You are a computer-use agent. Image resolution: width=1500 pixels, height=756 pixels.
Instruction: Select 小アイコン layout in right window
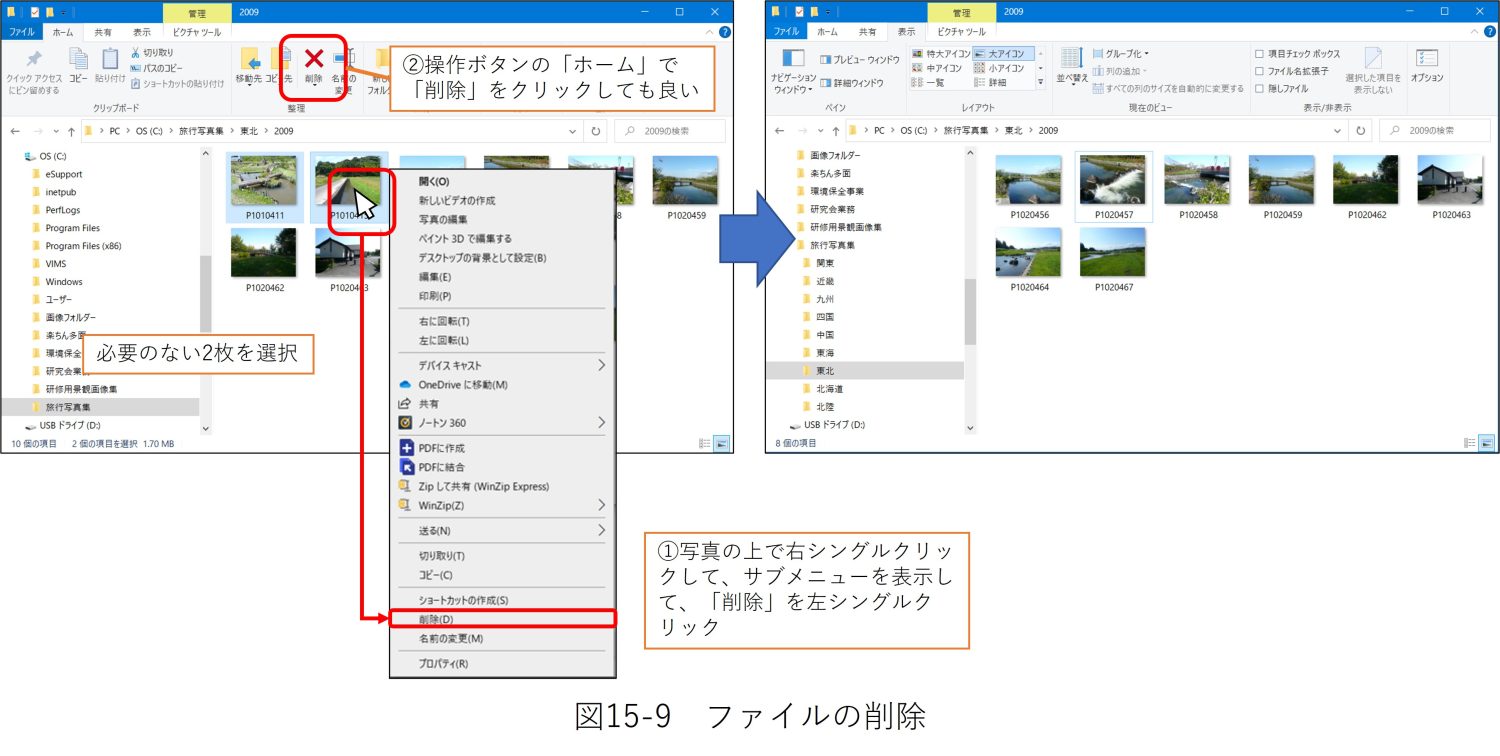[x=999, y=68]
